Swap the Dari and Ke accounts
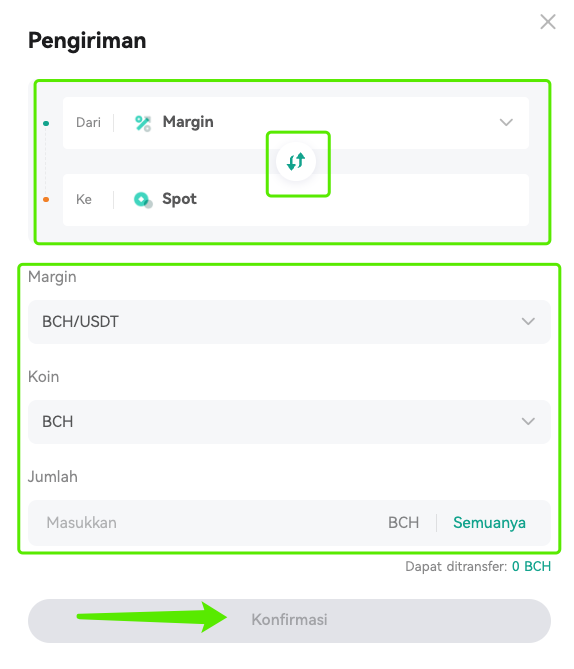This screenshot has height=669, width=574. tap(296, 162)
